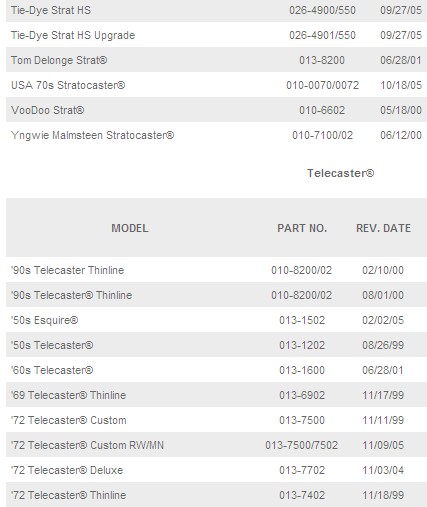This screenshot has height=507, width=427.
Task: Open '72 Telecaster Custom part 013-7500
Action: (x=69, y=420)
